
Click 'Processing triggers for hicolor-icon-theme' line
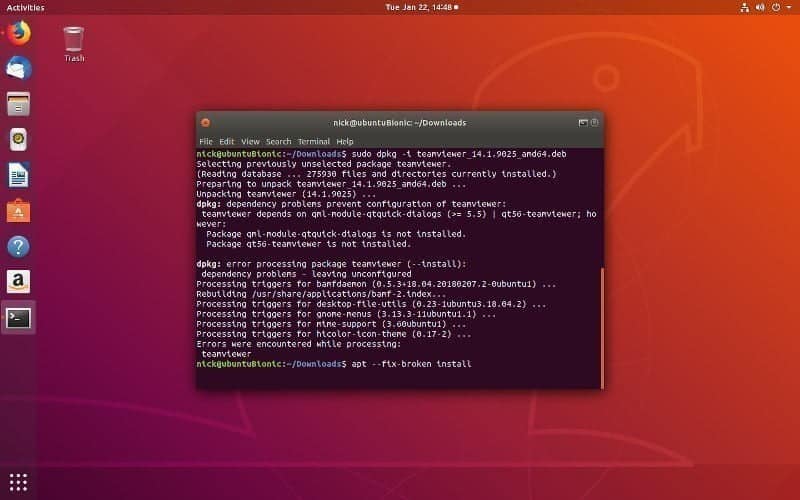tap(334, 334)
